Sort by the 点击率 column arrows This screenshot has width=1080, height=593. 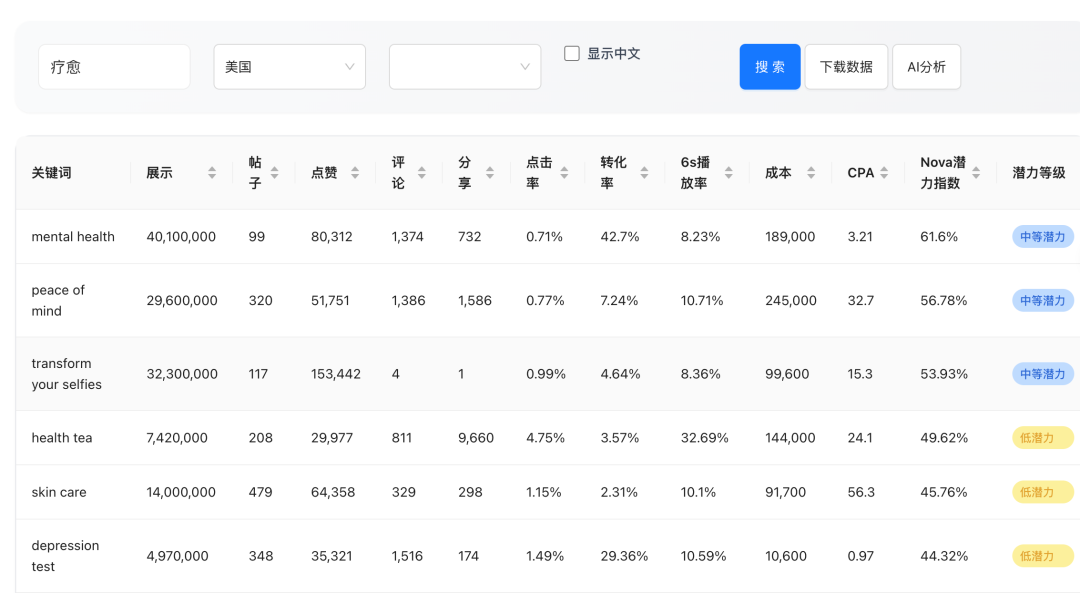[564, 173]
